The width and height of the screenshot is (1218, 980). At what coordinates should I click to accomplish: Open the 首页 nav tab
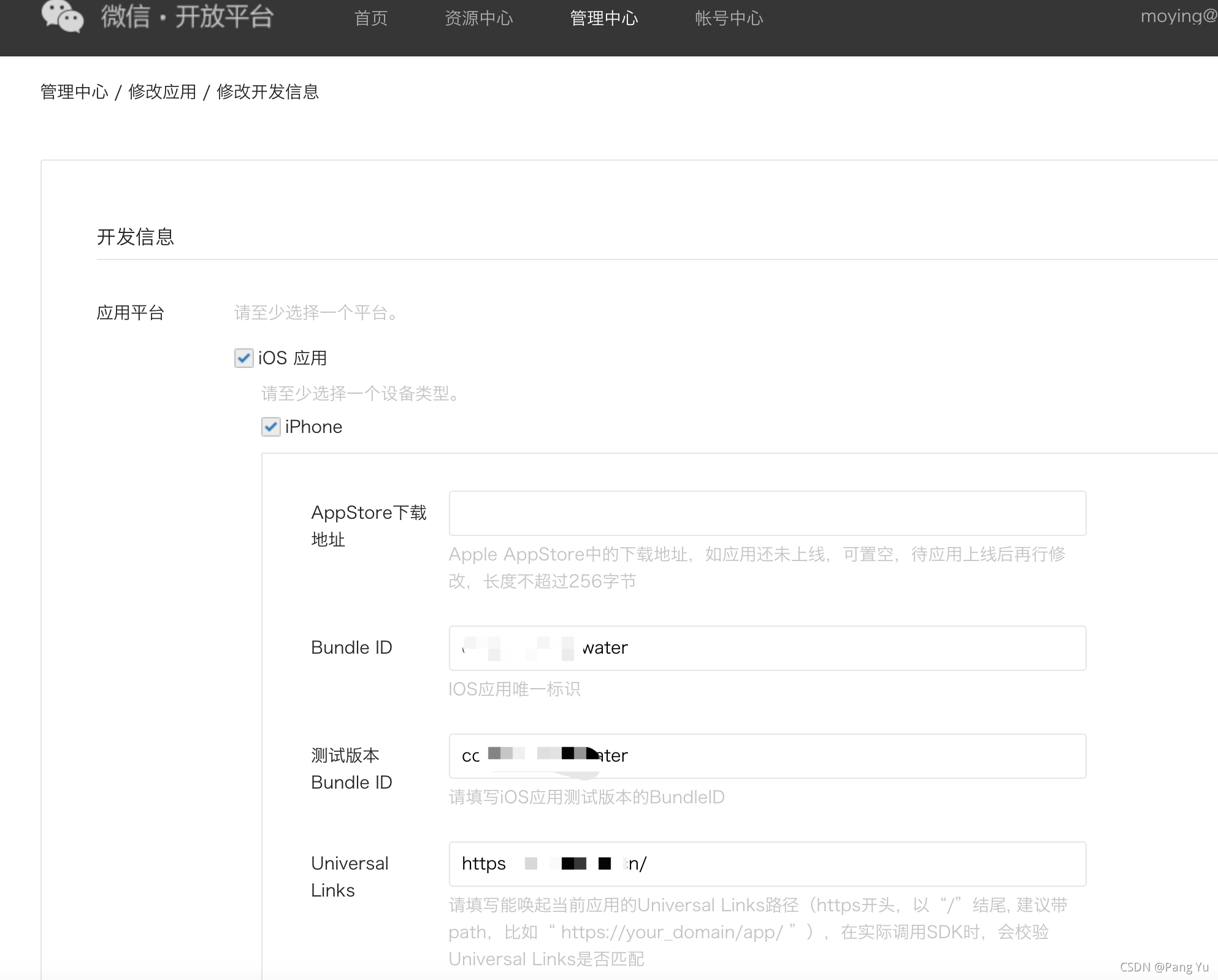pyautogui.click(x=371, y=18)
